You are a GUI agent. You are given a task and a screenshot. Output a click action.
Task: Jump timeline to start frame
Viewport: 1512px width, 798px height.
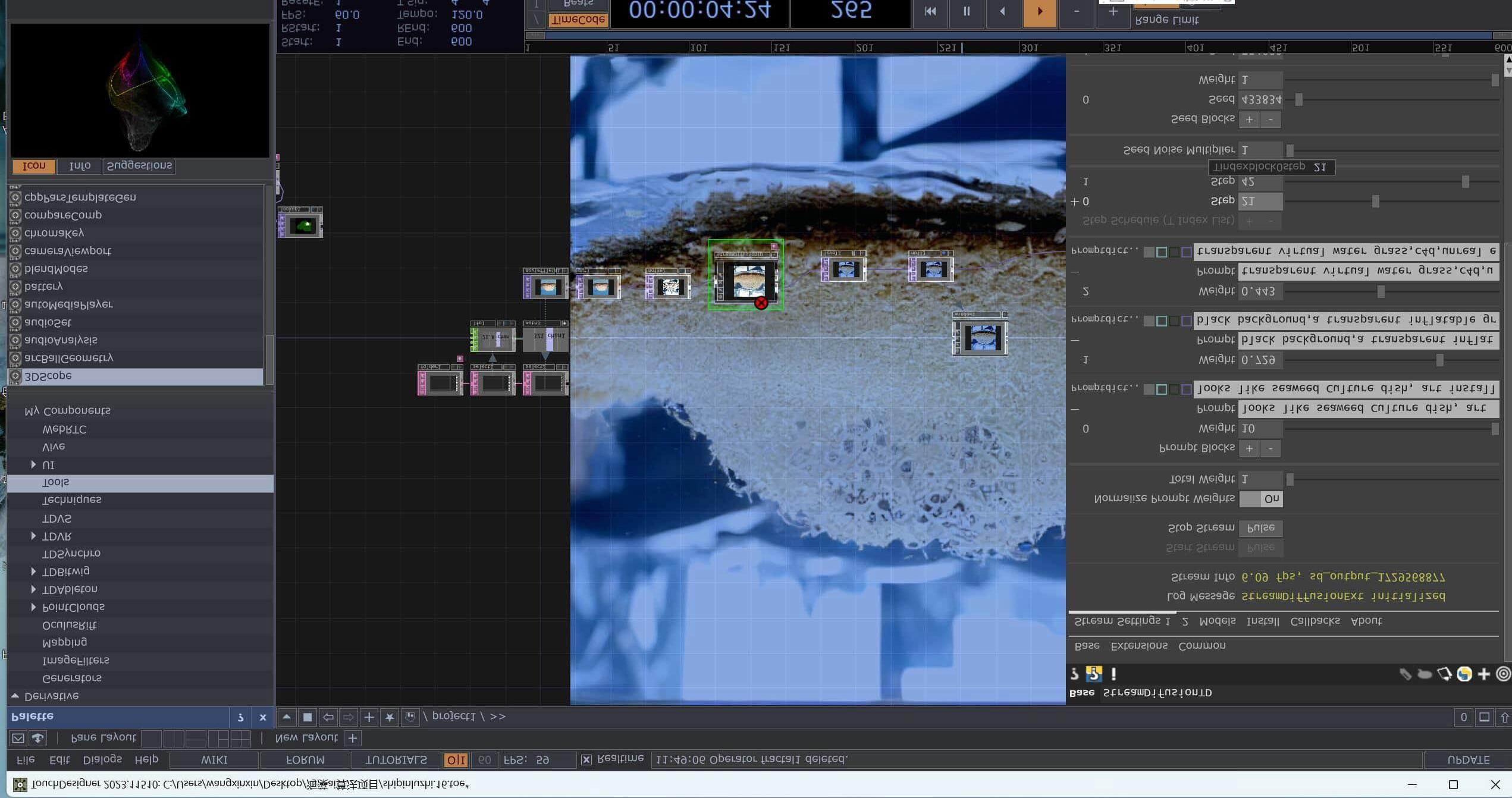930,11
